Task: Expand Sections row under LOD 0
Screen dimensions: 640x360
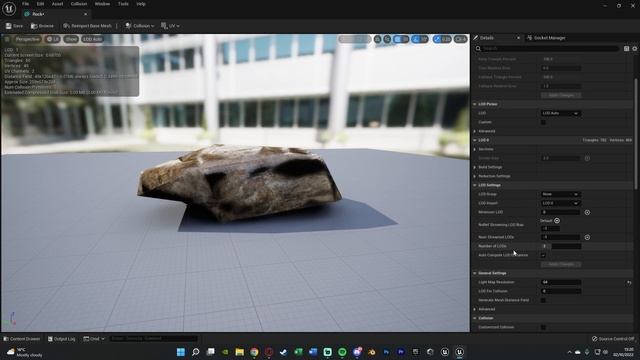Action: [475, 149]
